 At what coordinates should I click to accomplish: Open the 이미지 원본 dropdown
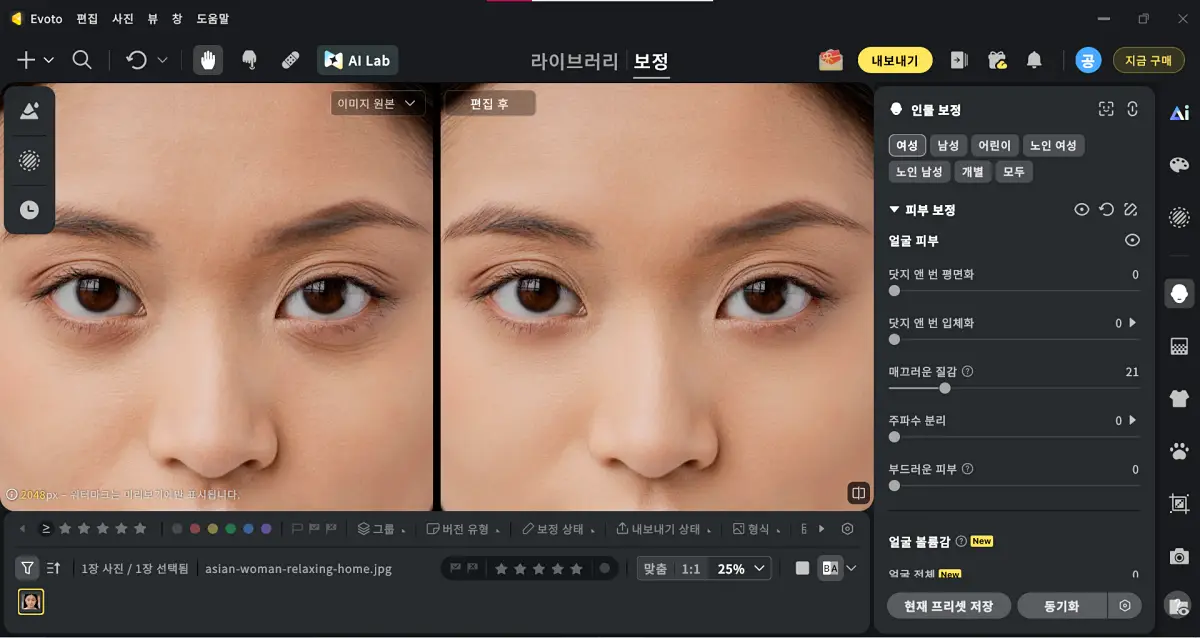click(378, 103)
